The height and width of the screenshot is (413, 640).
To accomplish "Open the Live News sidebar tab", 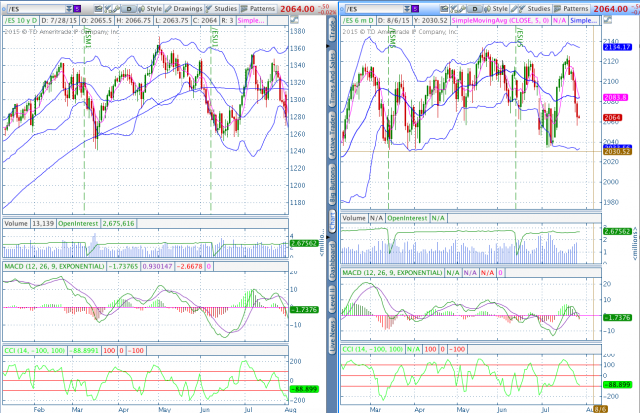I will click(332, 336).
